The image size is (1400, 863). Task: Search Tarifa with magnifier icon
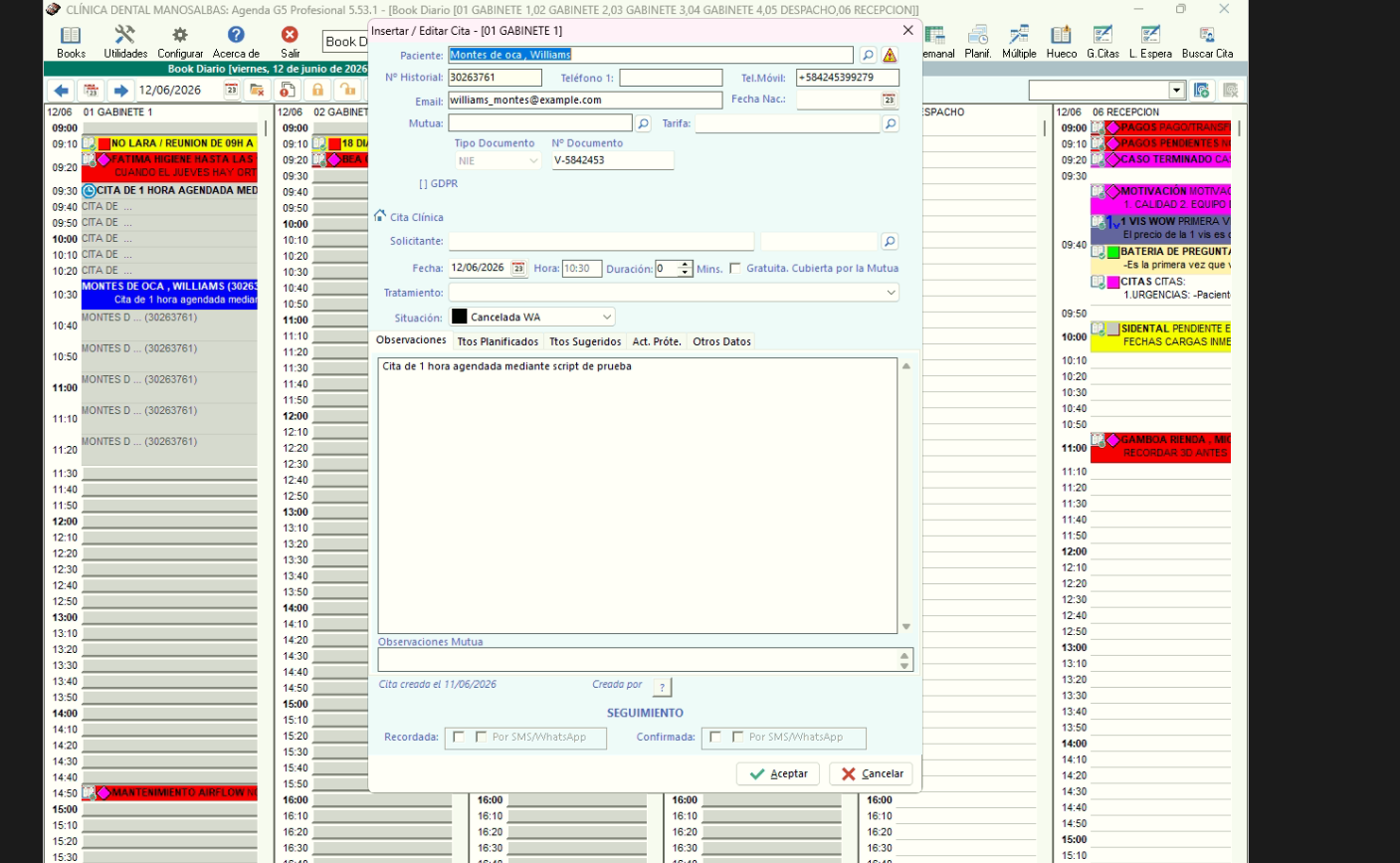point(891,123)
